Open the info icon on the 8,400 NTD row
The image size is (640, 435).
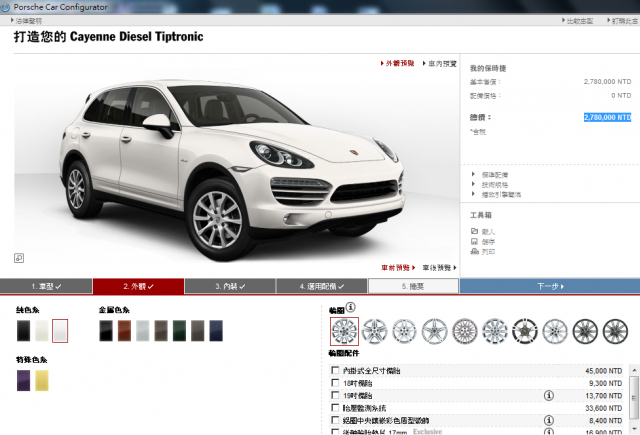(549, 420)
